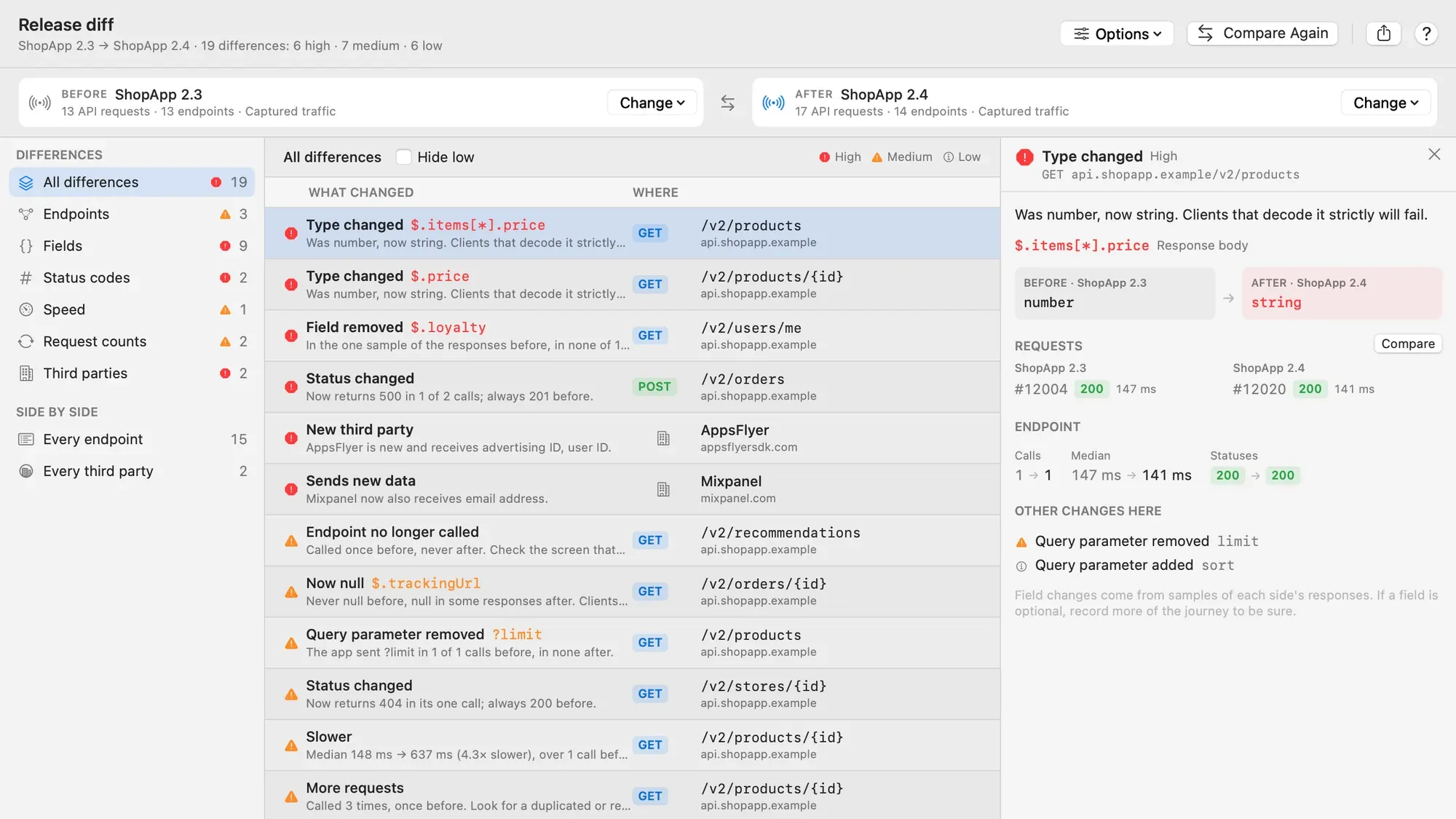Click the BEFORE capture broadcast icon

(40, 103)
